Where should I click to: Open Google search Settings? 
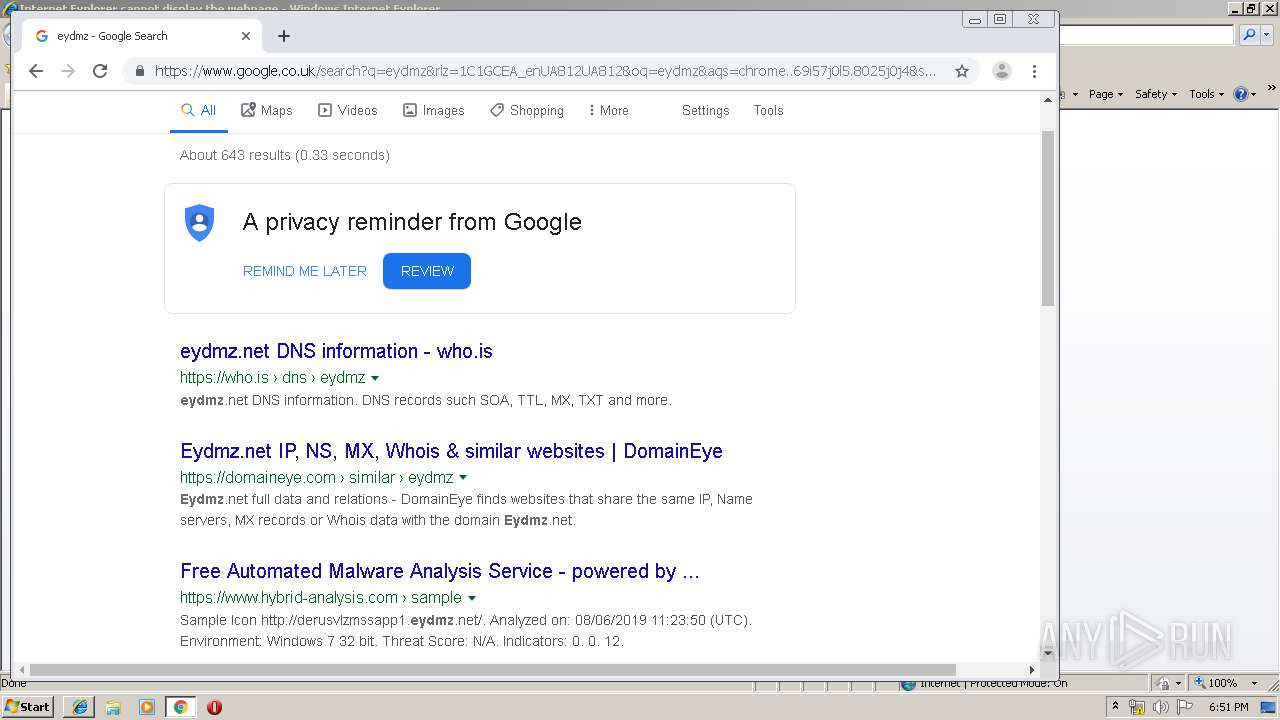[x=705, y=110]
